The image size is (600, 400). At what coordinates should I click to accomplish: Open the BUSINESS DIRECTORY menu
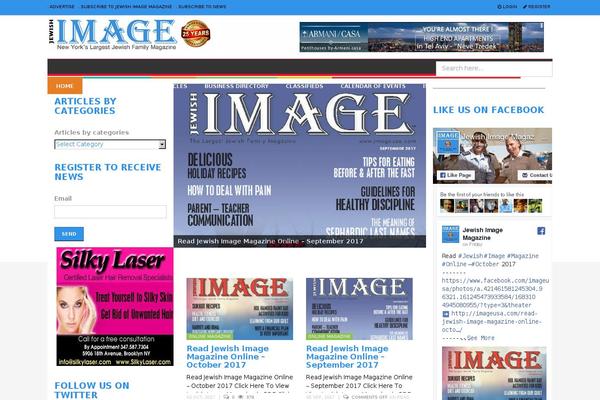click(236, 86)
